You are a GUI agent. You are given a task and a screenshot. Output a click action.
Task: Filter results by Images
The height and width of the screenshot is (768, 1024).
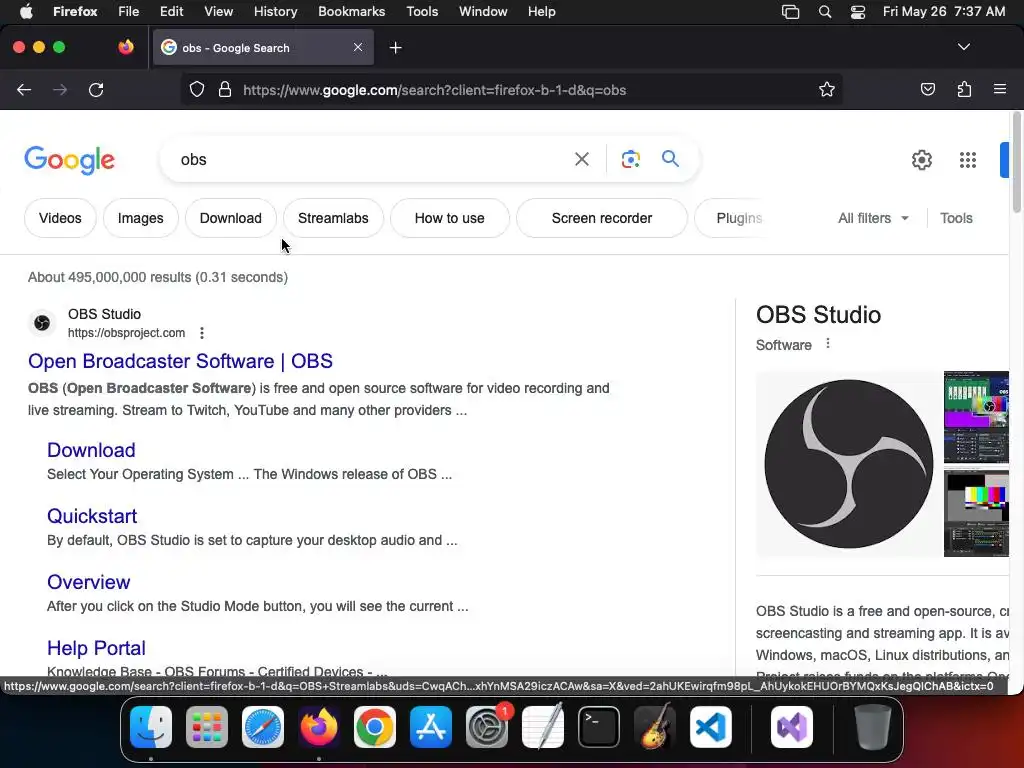coord(140,218)
